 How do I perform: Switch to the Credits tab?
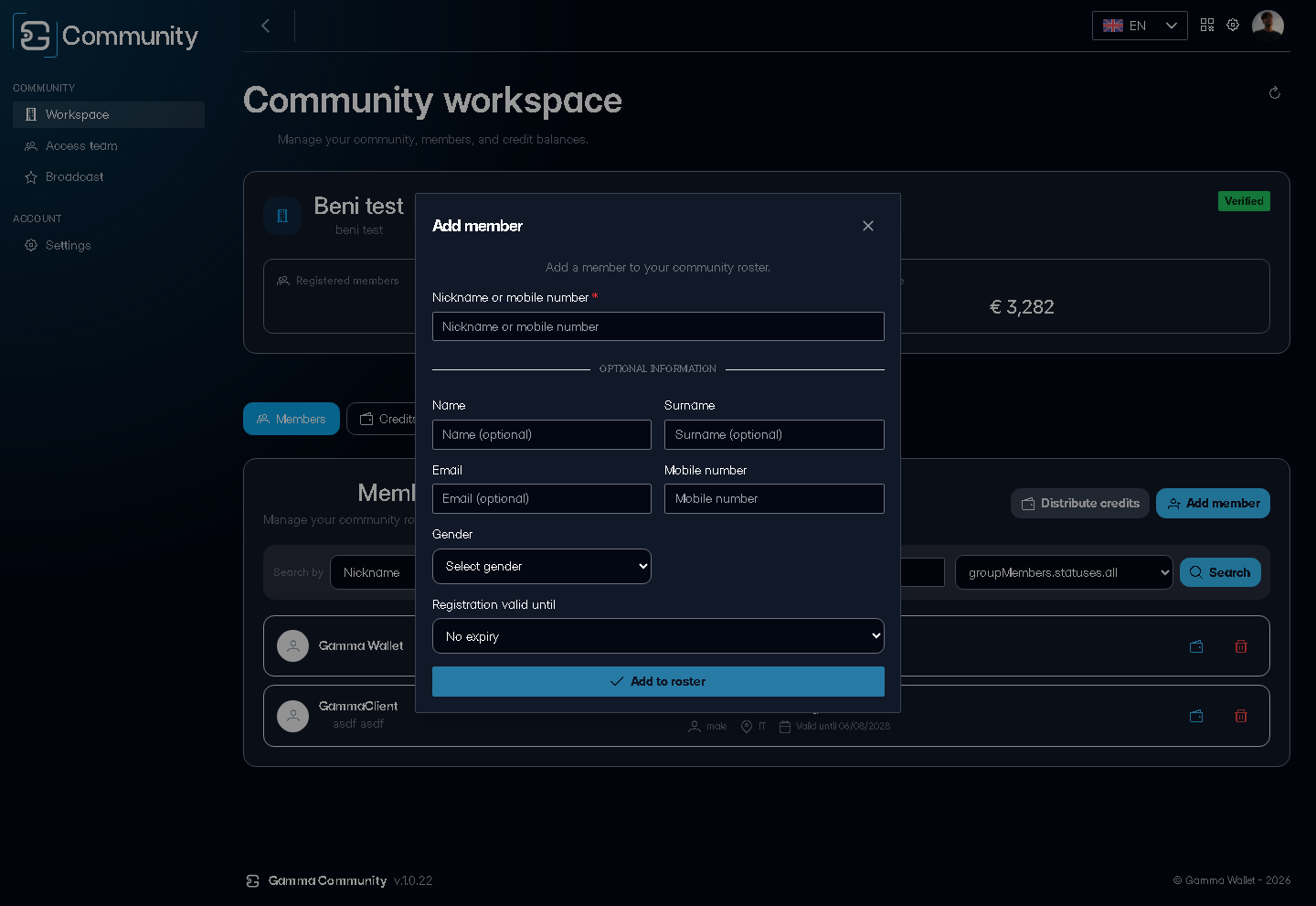[x=382, y=419]
